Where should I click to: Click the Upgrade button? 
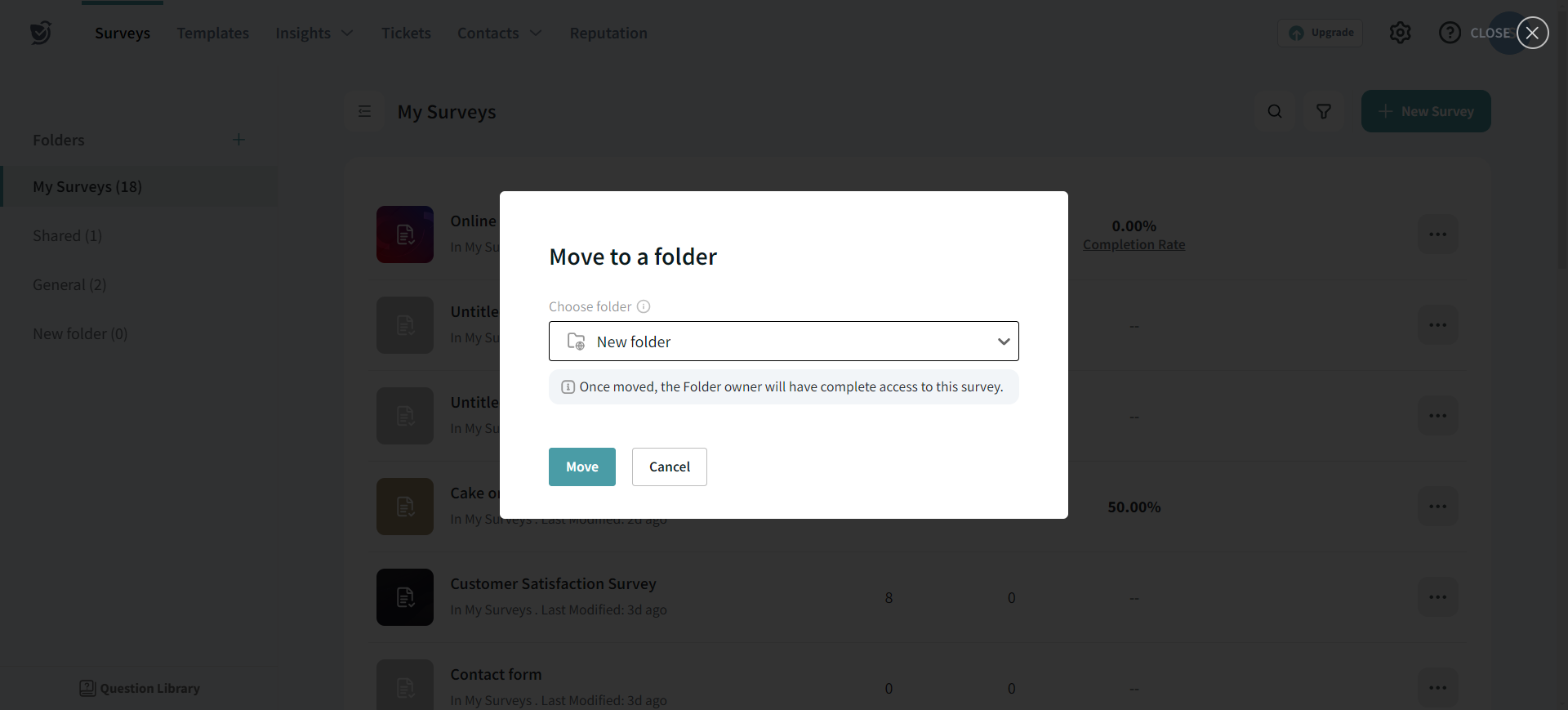(x=1321, y=33)
